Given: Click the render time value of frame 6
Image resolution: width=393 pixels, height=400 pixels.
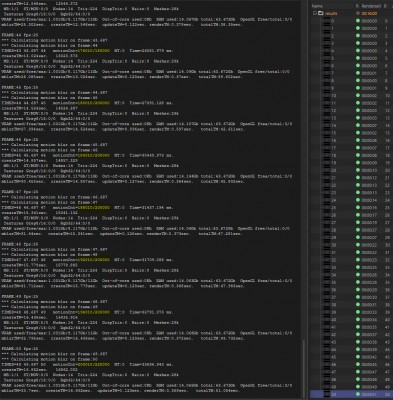Looking at the screenshot, I should [369, 66].
